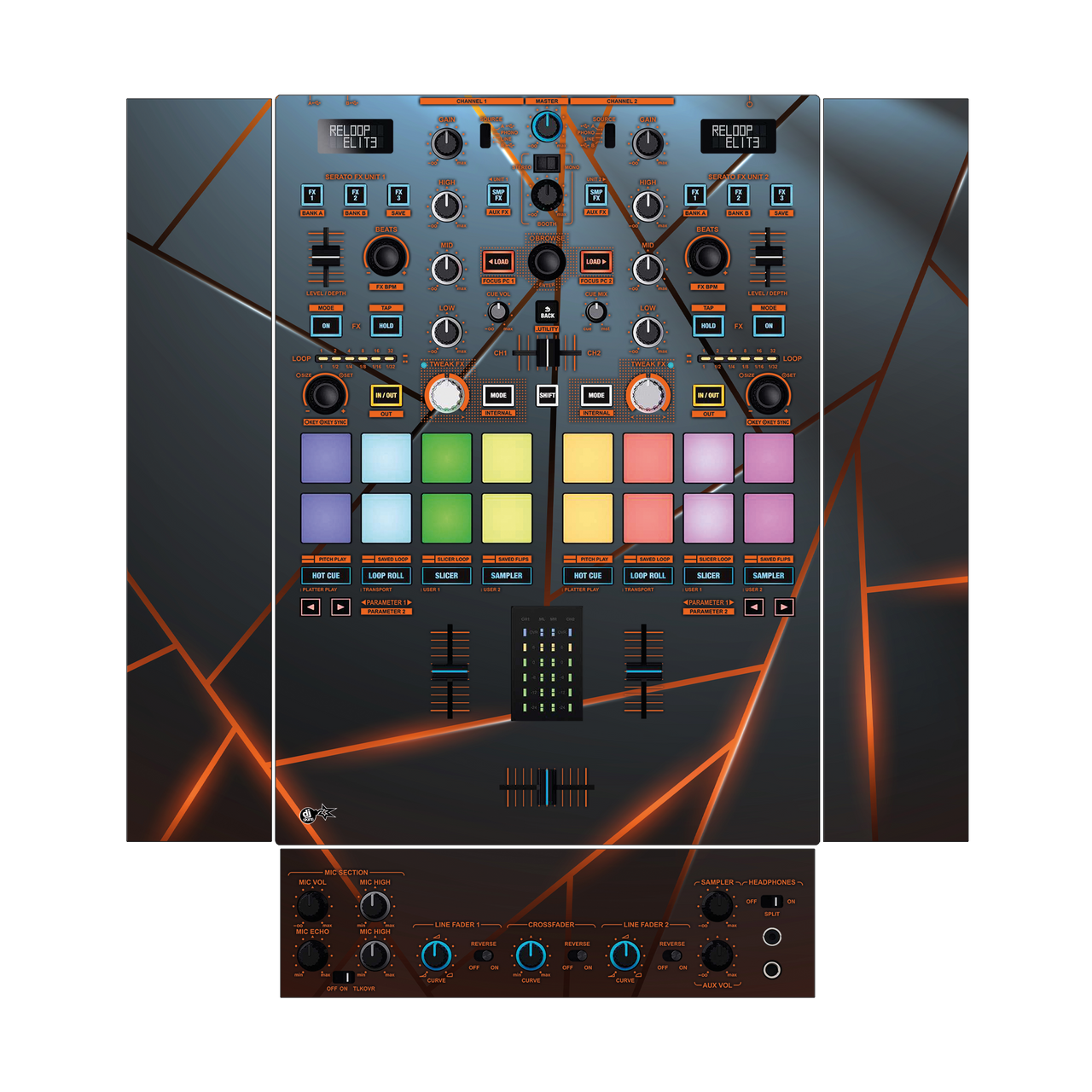Click the Channel 1 line fader
Viewport: 1092px width, 1092px height.
pyautogui.click(x=450, y=671)
